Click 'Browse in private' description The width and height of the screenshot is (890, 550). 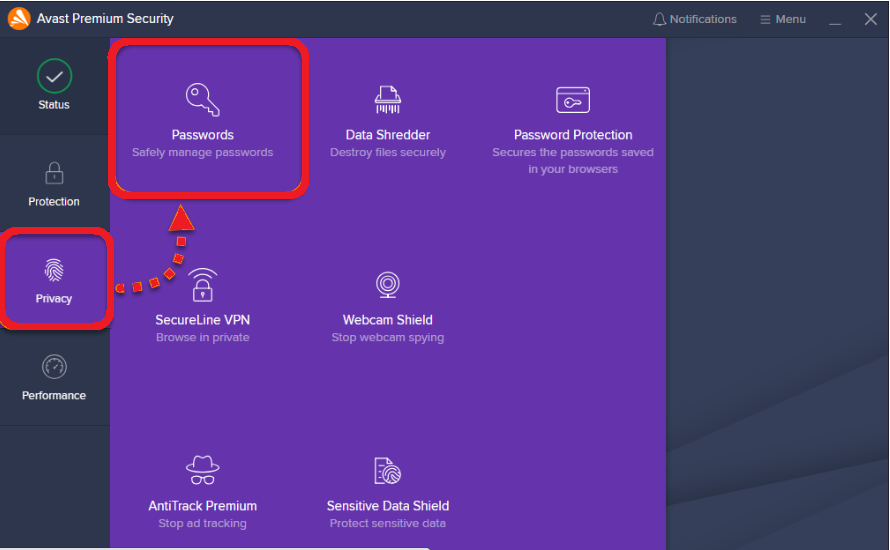click(x=203, y=337)
